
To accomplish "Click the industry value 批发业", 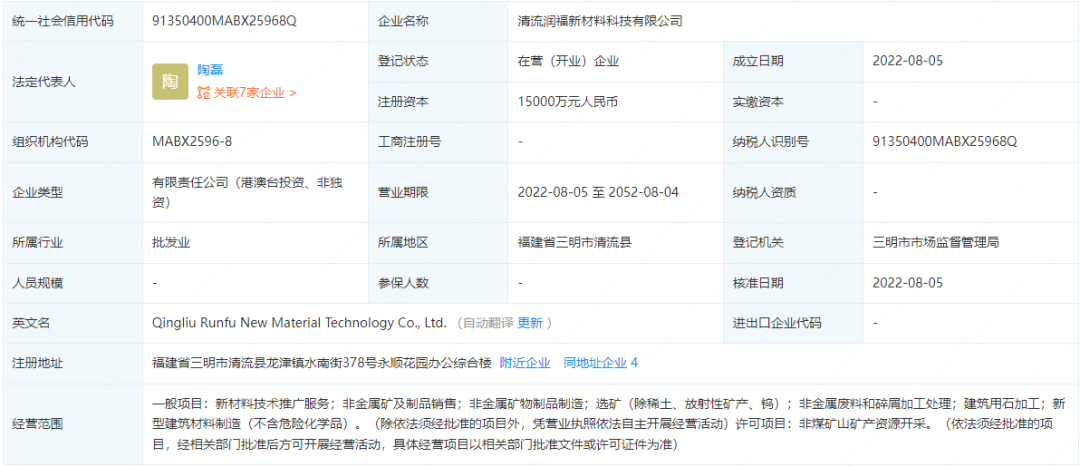I will click(171, 243).
